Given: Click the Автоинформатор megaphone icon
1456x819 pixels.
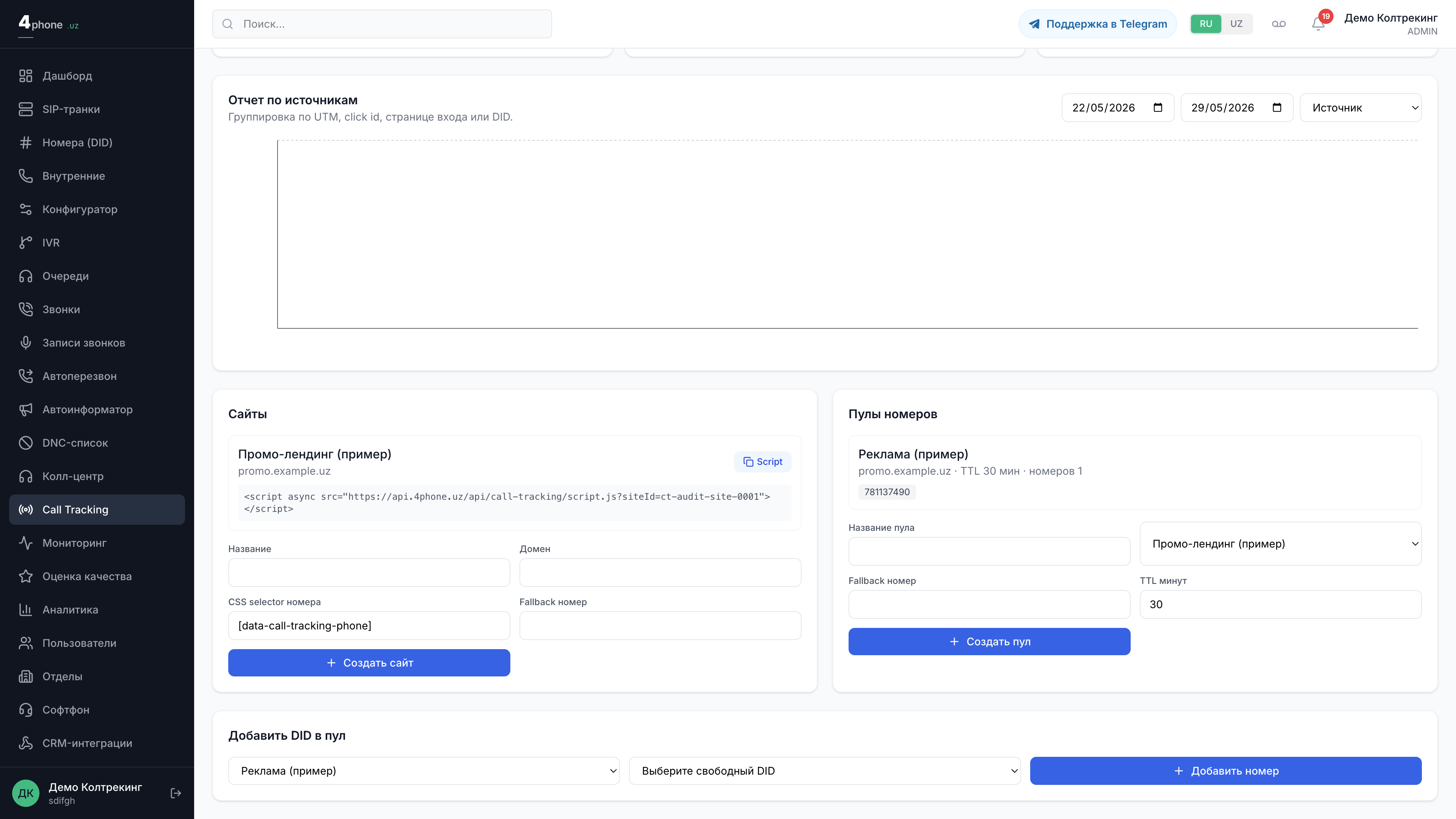Looking at the screenshot, I should click(x=25, y=409).
